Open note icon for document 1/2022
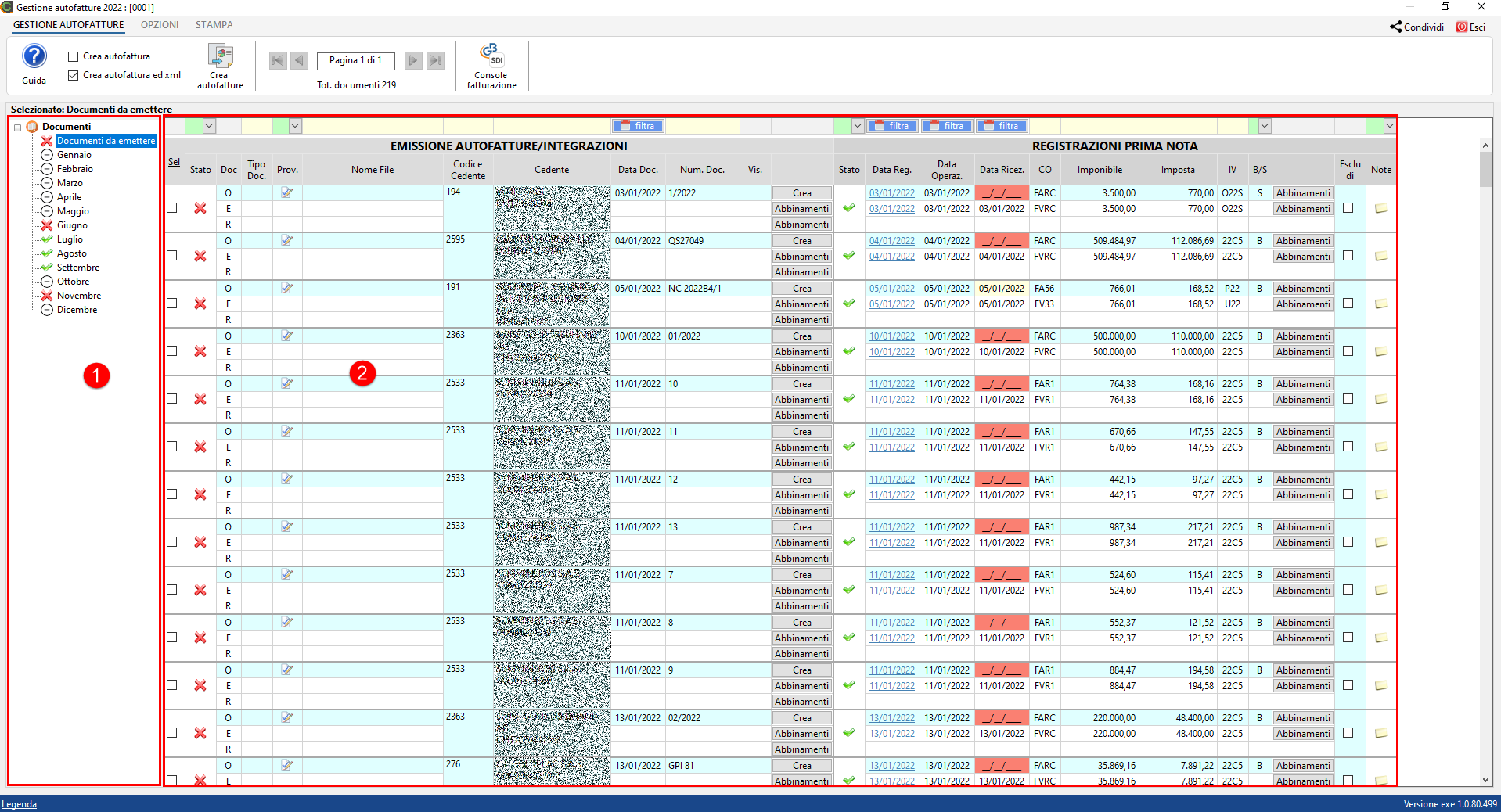1501x812 pixels. point(1380,209)
